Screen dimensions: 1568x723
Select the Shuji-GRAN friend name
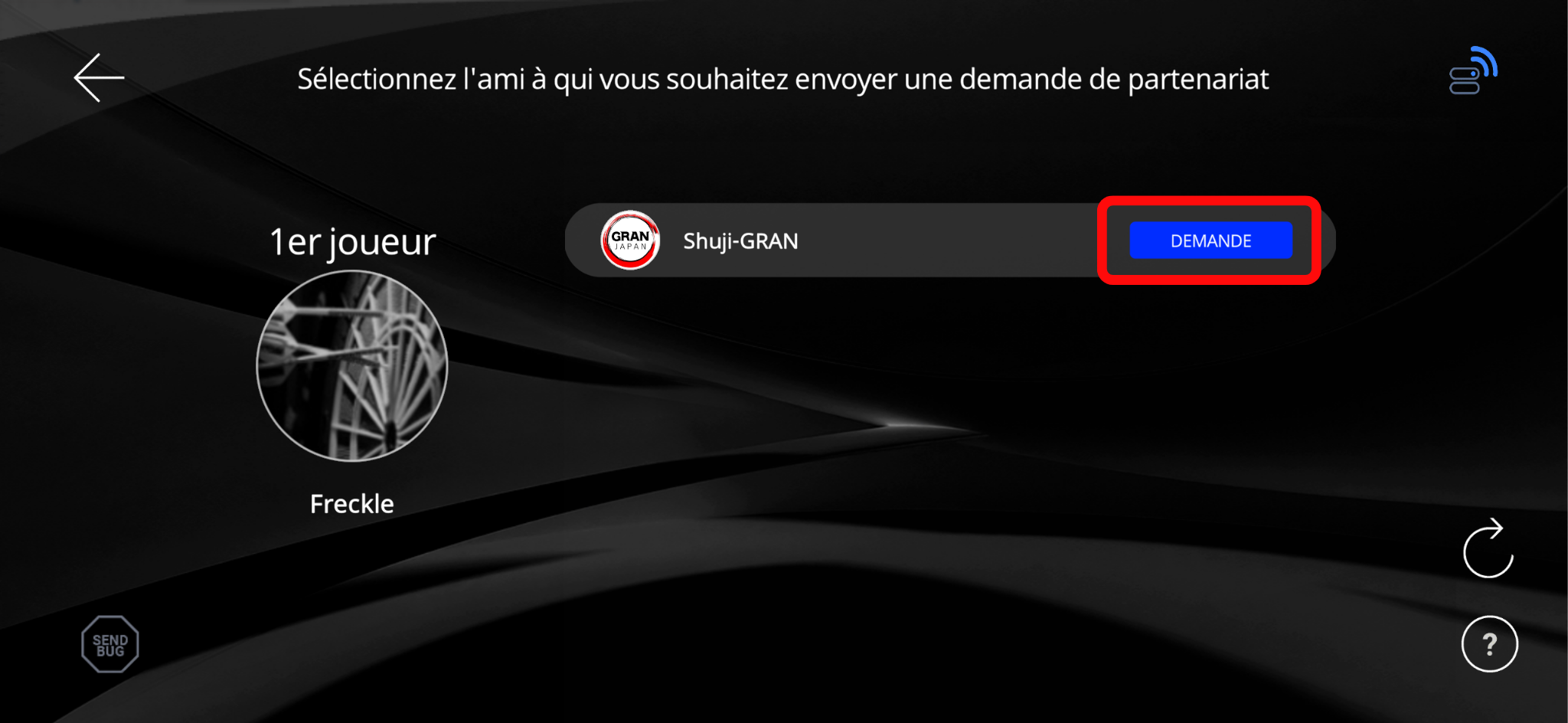point(740,241)
